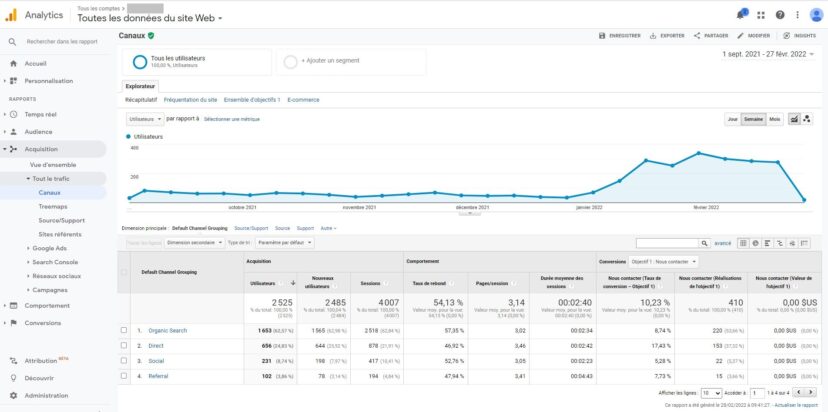Open the Google apps grid
The image size is (828, 412).
(x=761, y=15)
